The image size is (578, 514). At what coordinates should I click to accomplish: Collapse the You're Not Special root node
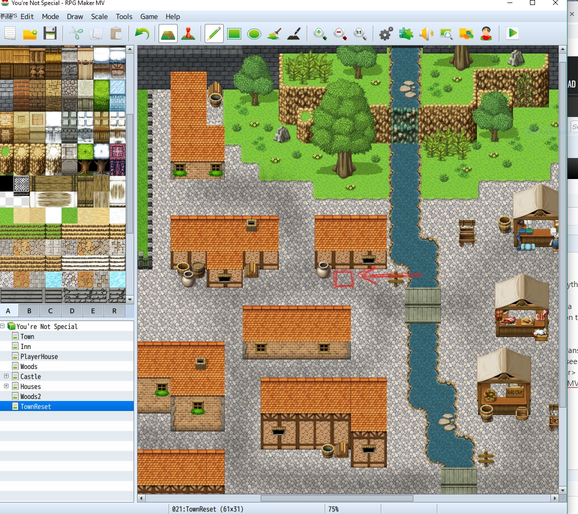[x=2, y=326]
